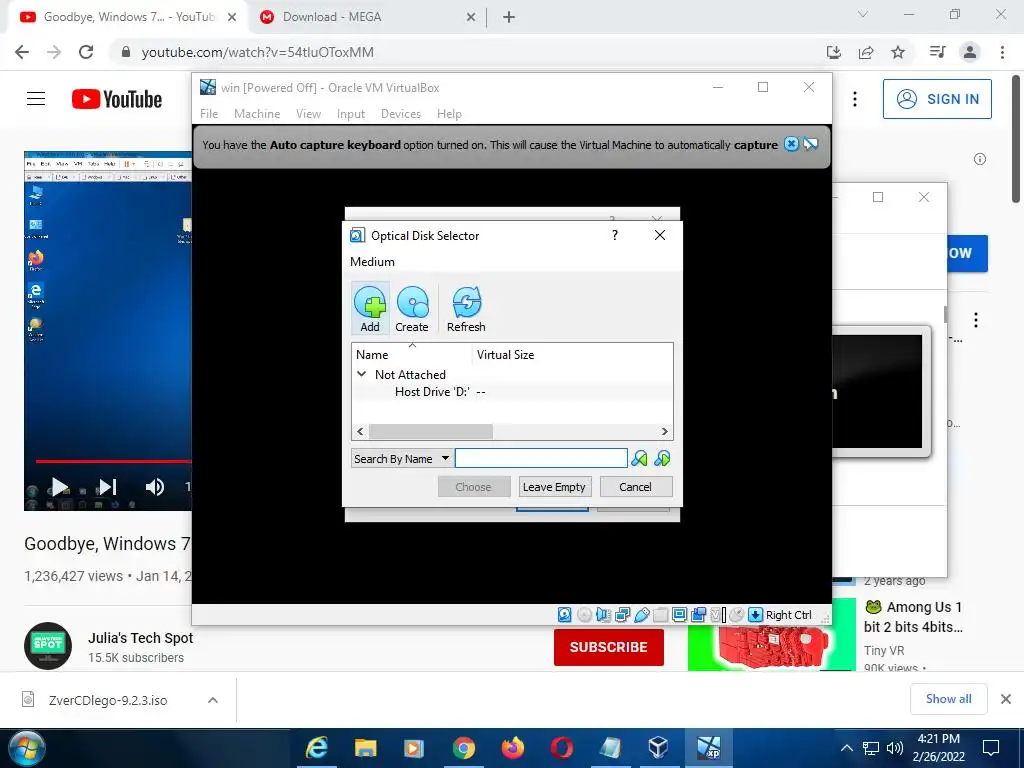
Task: Click Show all downloads
Action: click(x=948, y=699)
